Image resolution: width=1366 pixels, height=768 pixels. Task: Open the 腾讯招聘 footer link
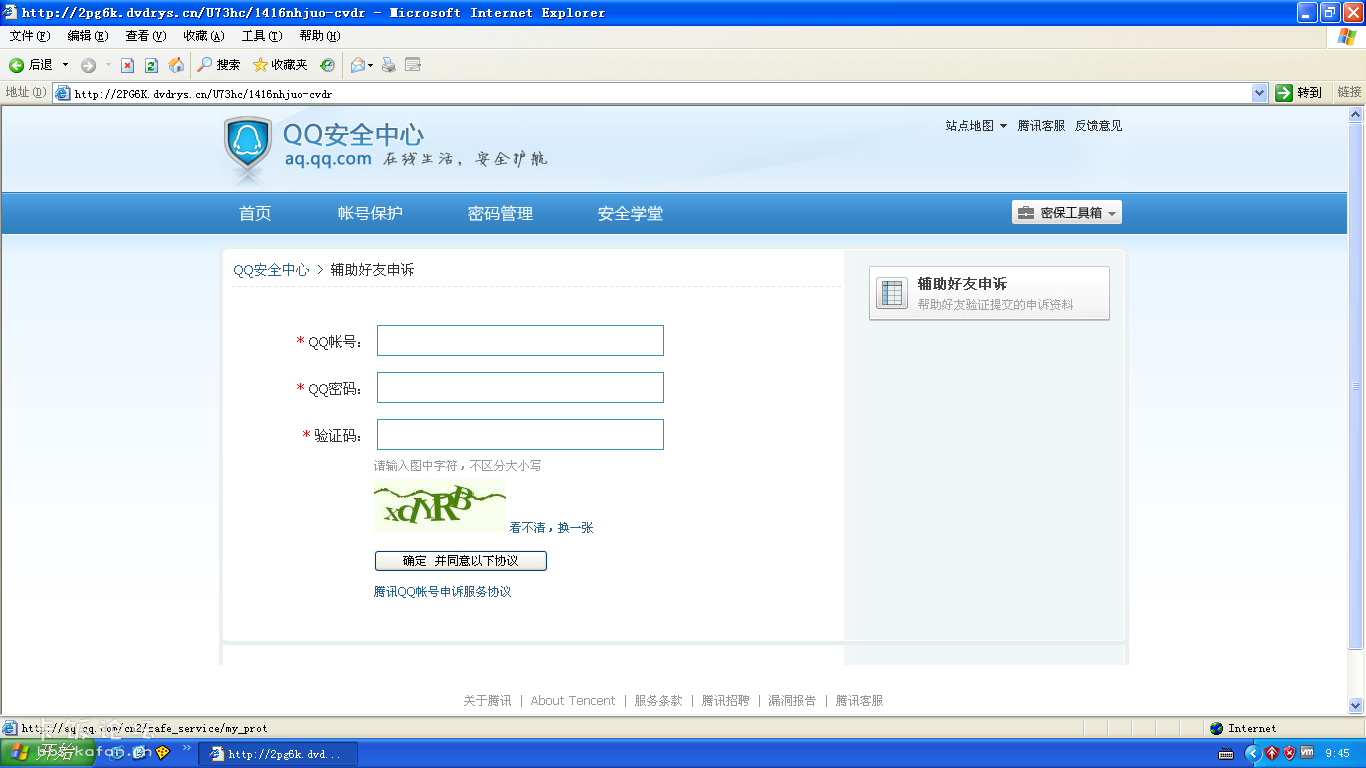pos(725,701)
